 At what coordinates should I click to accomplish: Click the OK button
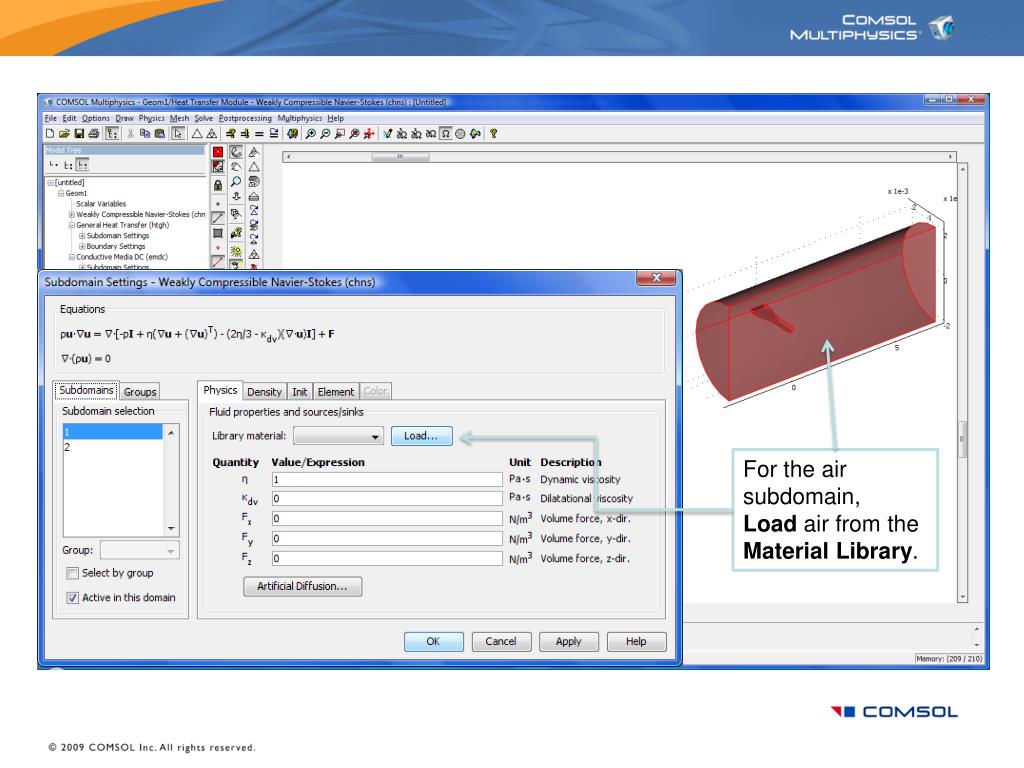pos(434,641)
